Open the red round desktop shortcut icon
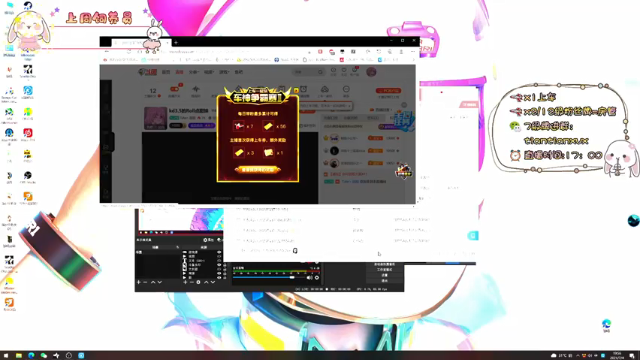The width and height of the screenshot is (640, 360). [x=28, y=134]
